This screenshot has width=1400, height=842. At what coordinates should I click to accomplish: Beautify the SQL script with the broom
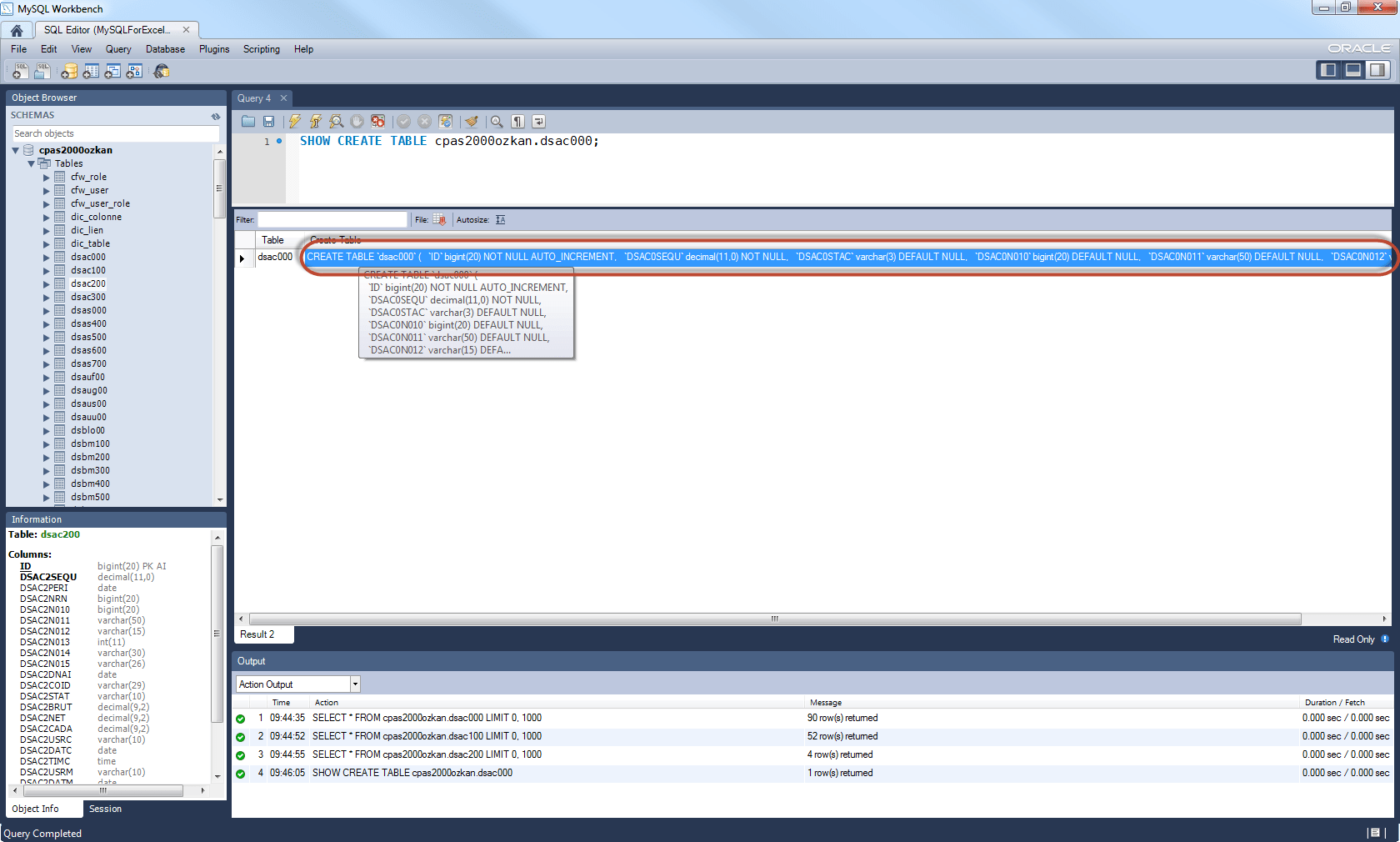click(x=472, y=122)
